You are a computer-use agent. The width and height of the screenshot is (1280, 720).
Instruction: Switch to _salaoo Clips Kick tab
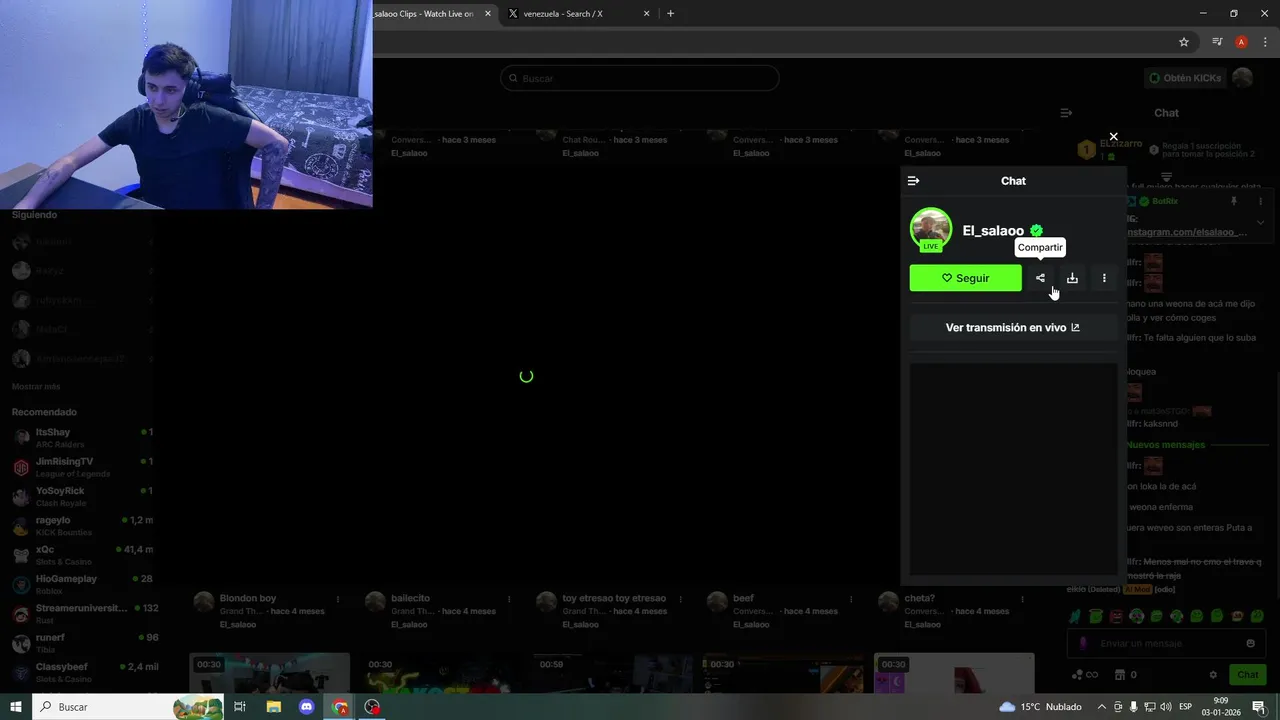[x=425, y=14]
